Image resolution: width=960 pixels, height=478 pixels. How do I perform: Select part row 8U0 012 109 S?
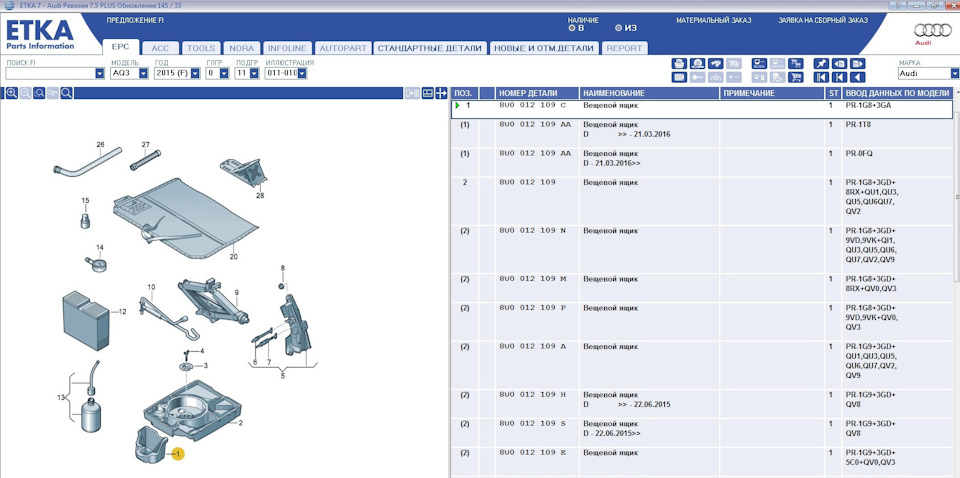pos(702,432)
